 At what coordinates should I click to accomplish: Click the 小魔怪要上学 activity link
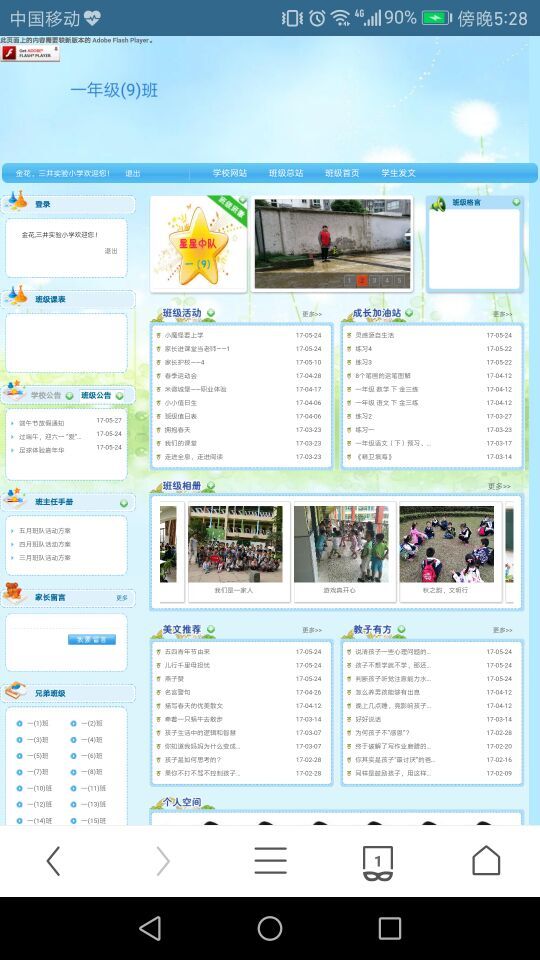pos(184,336)
